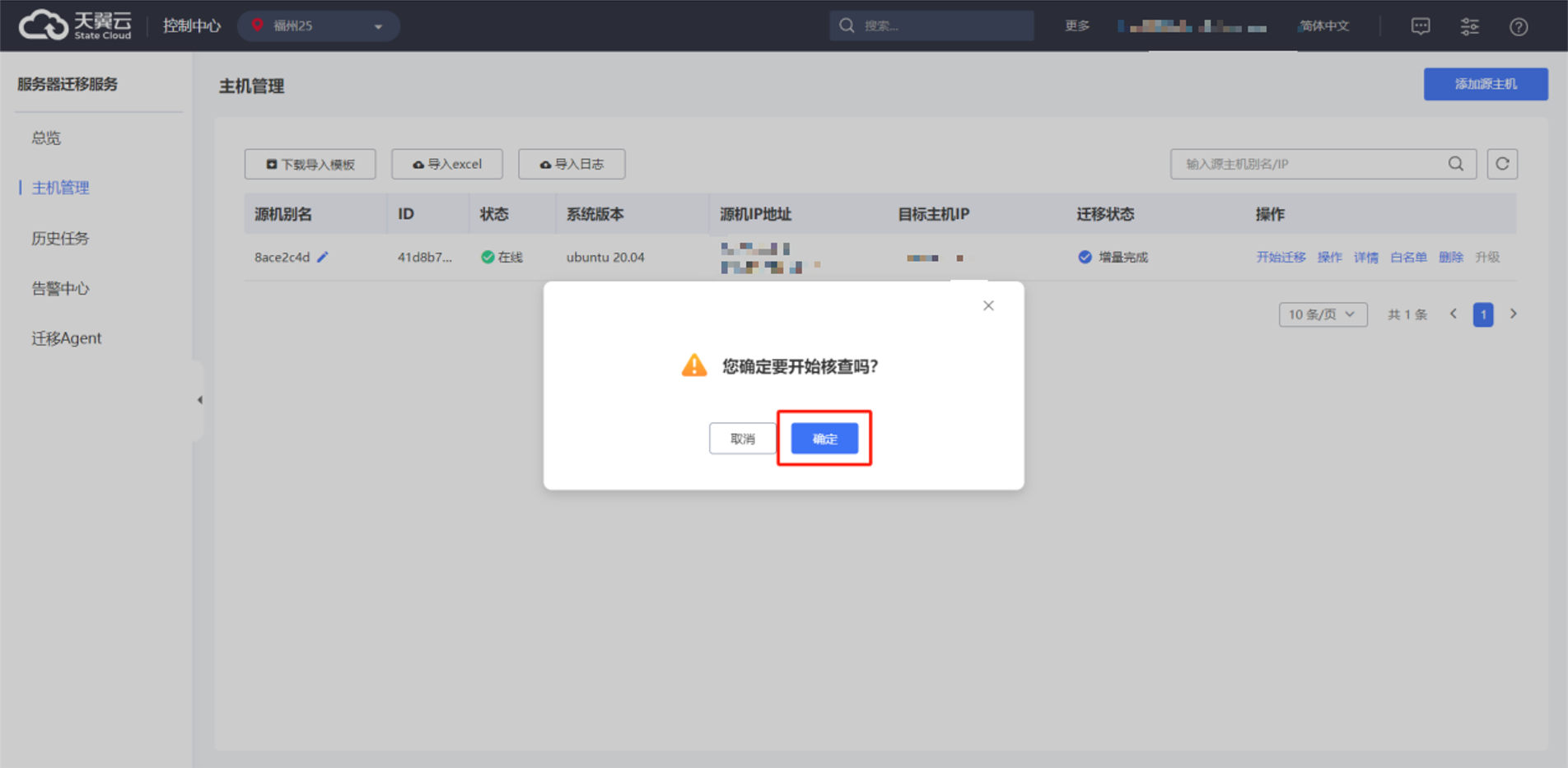The height and width of the screenshot is (768, 1568).
Task: Click the 系统版本 column header
Action: 595,214
